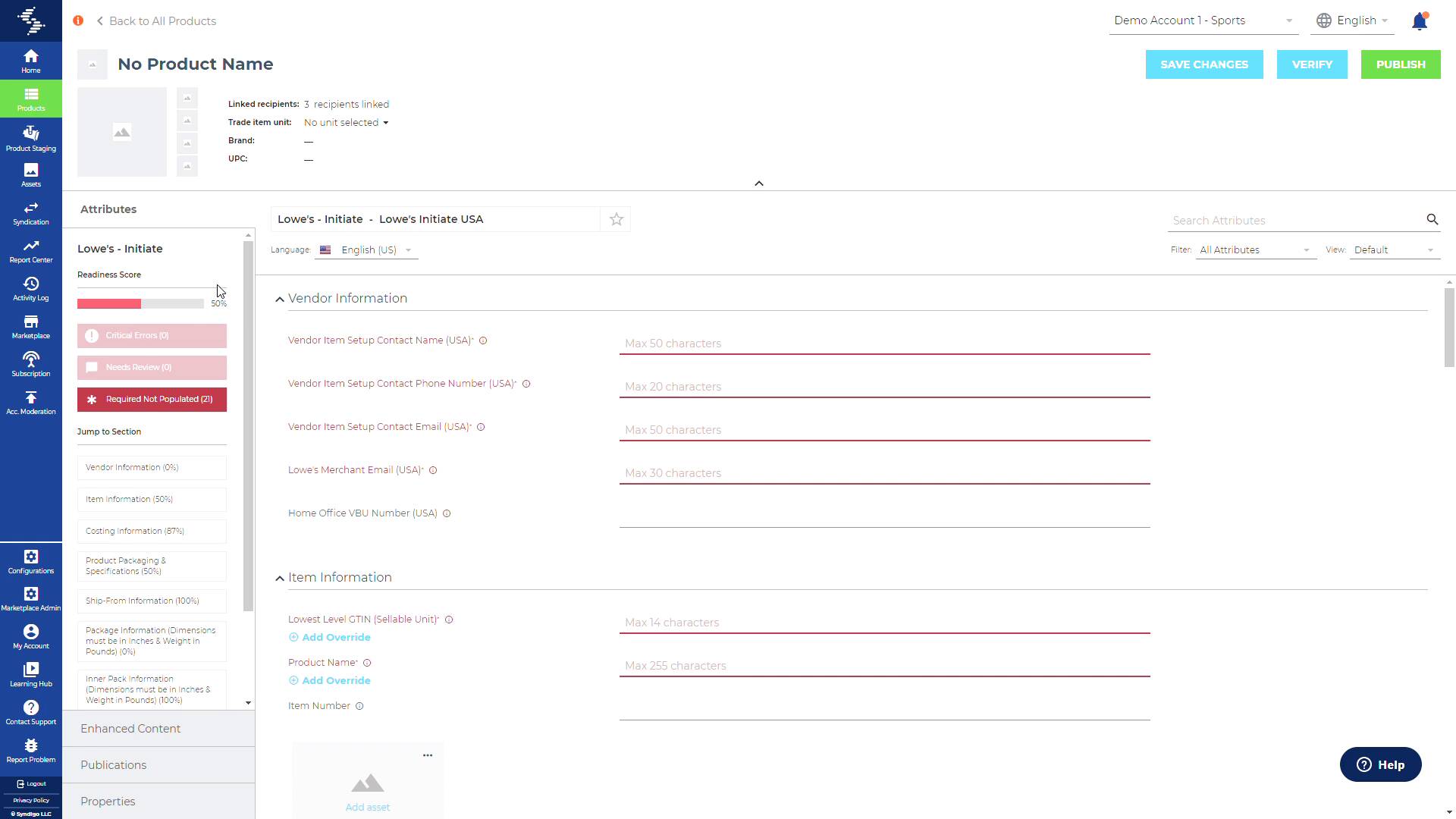1456x819 pixels.
Task: Toggle the Critical Errors filter
Action: (151, 335)
